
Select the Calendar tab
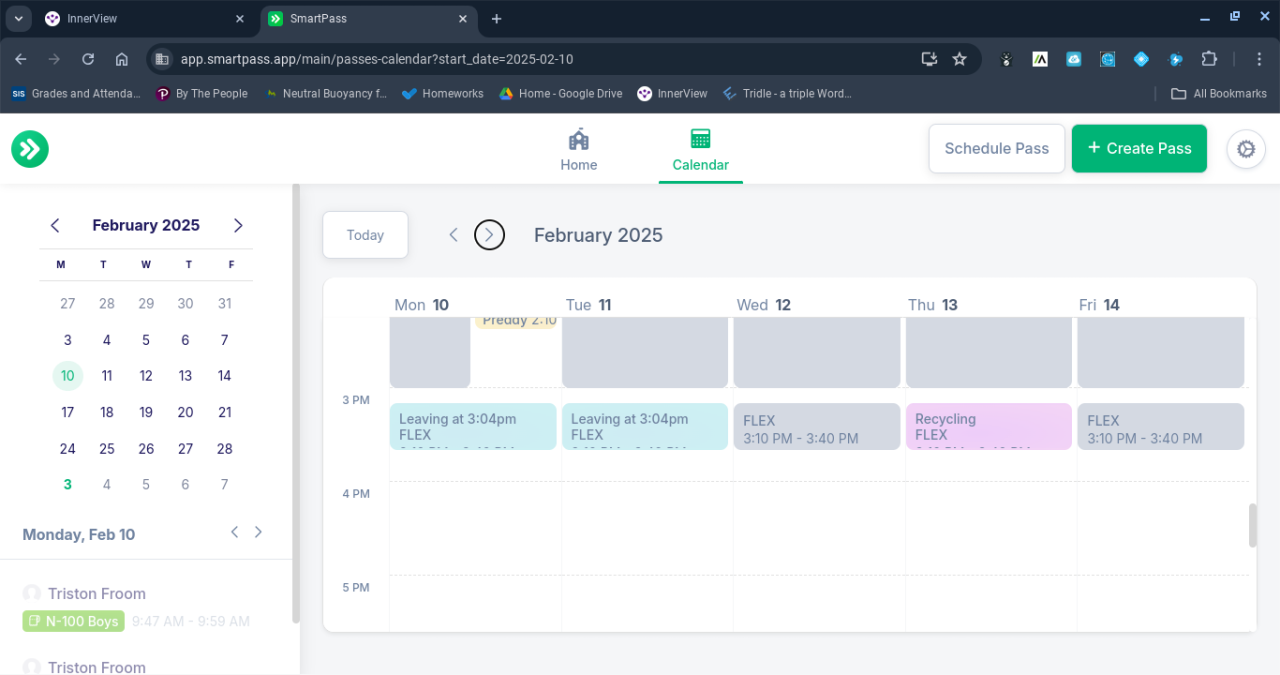(700, 150)
